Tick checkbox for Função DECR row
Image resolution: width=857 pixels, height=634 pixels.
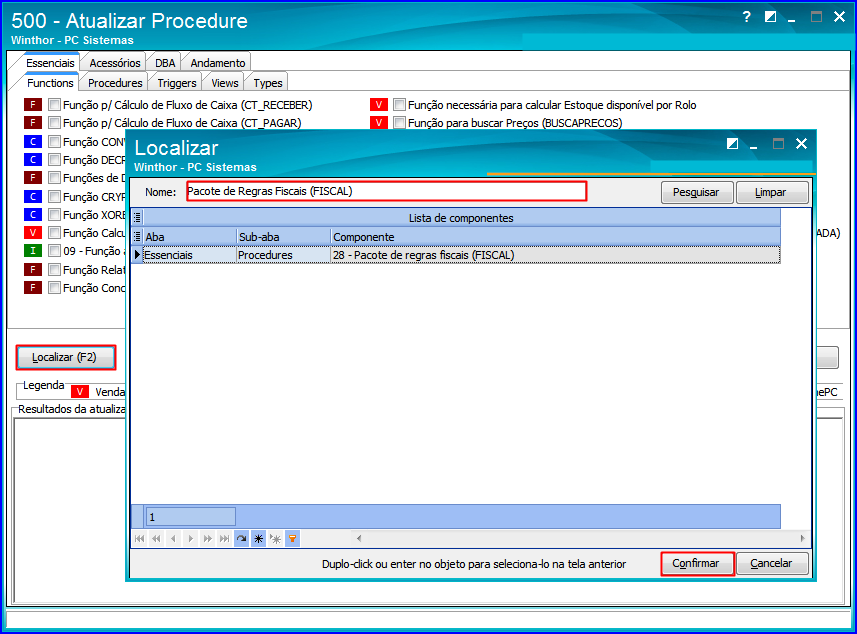(54, 160)
